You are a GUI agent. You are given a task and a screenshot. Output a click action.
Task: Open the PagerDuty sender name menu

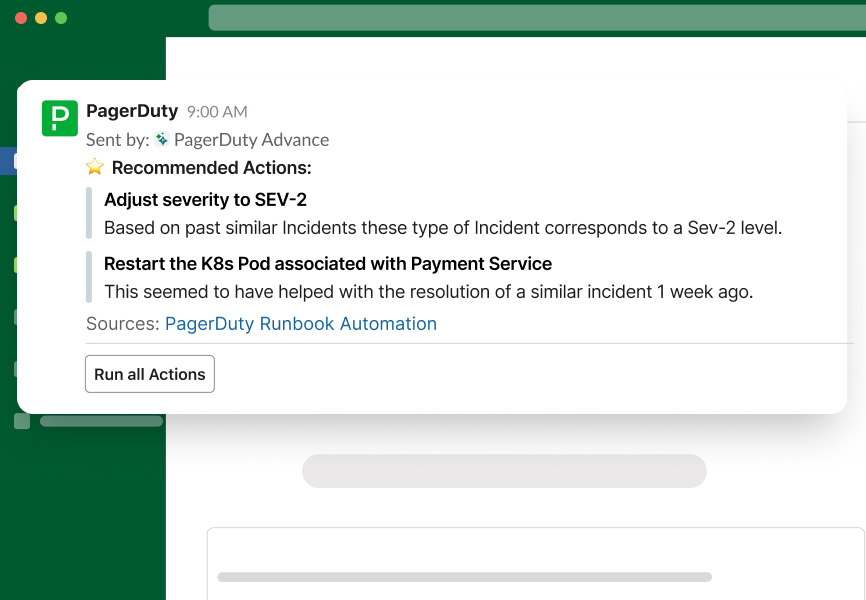(x=132, y=110)
